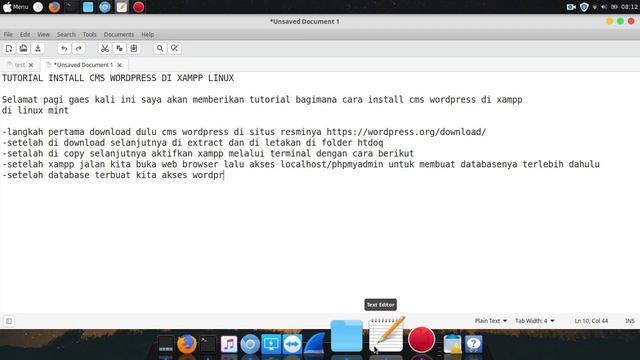Click the red record icon in top panel
Viewport: 640px width, 360px height.
click(x=138, y=7)
